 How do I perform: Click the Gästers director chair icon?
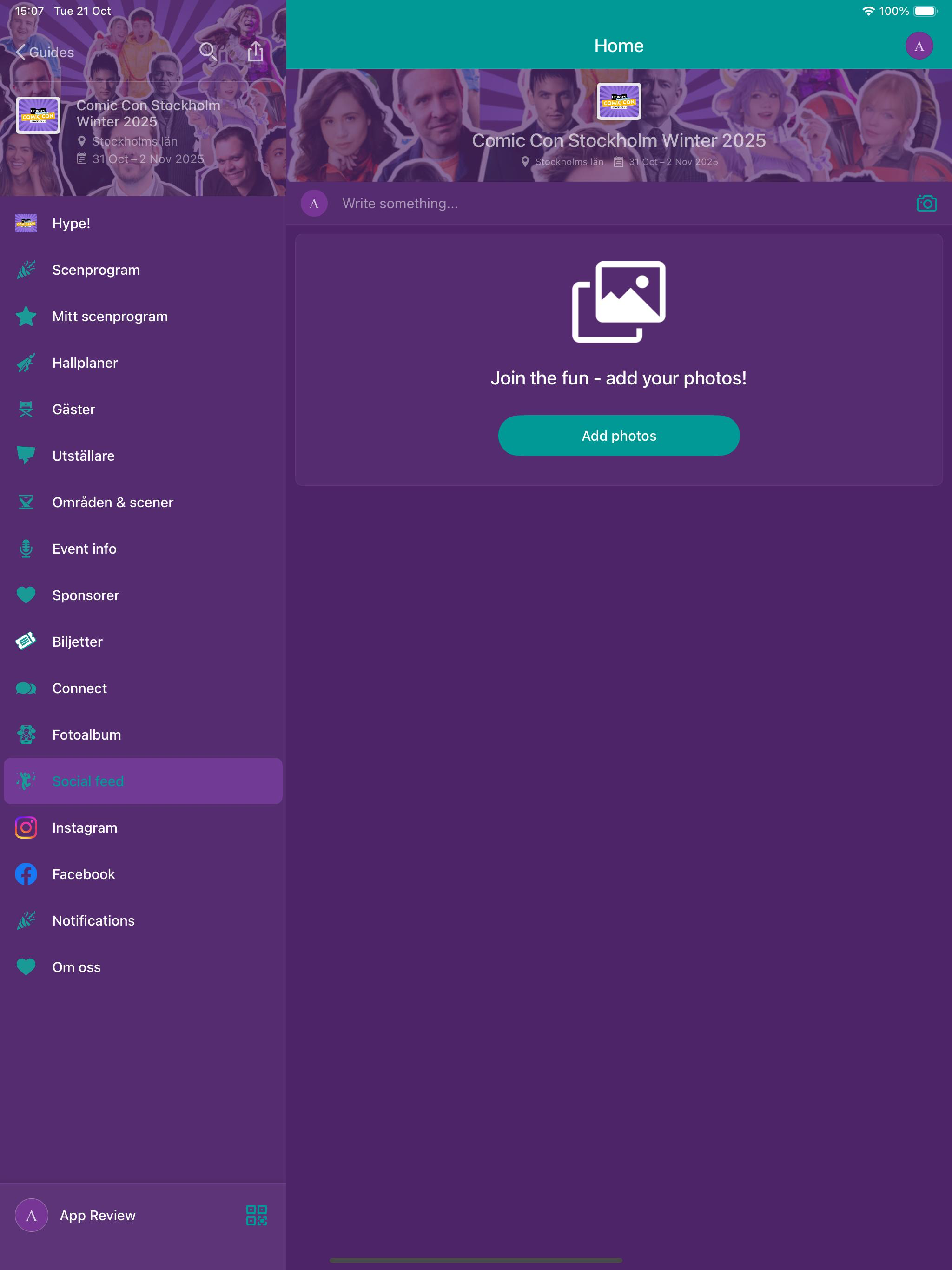[26, 410]
